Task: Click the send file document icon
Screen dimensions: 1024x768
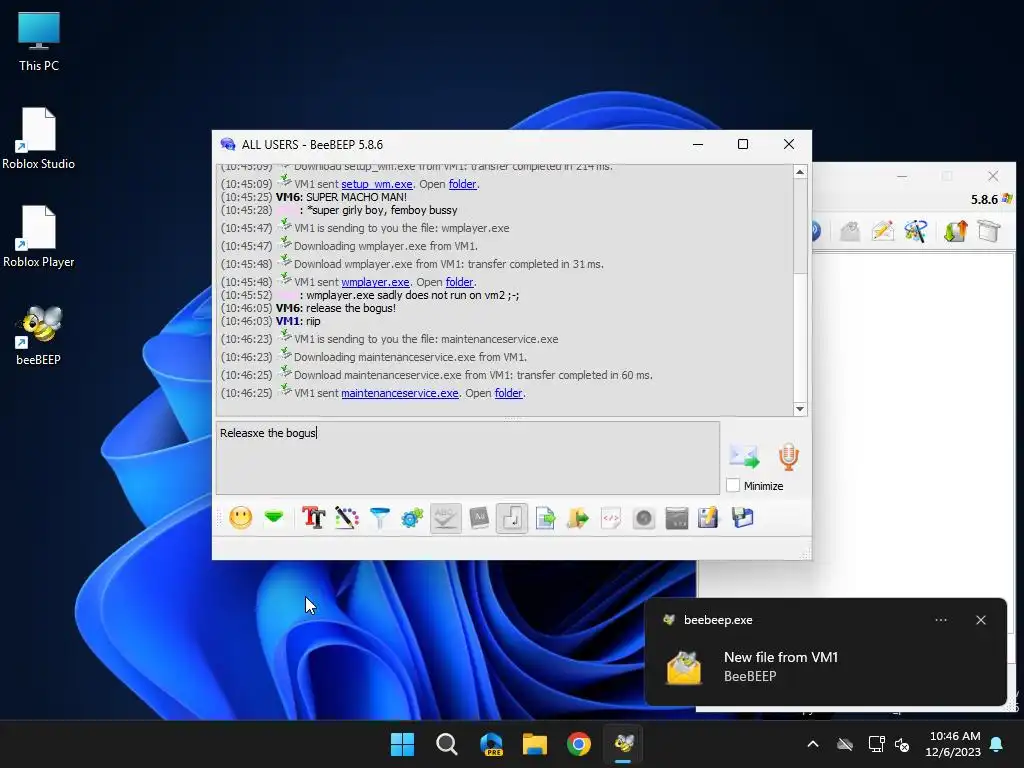Action: 545,519
